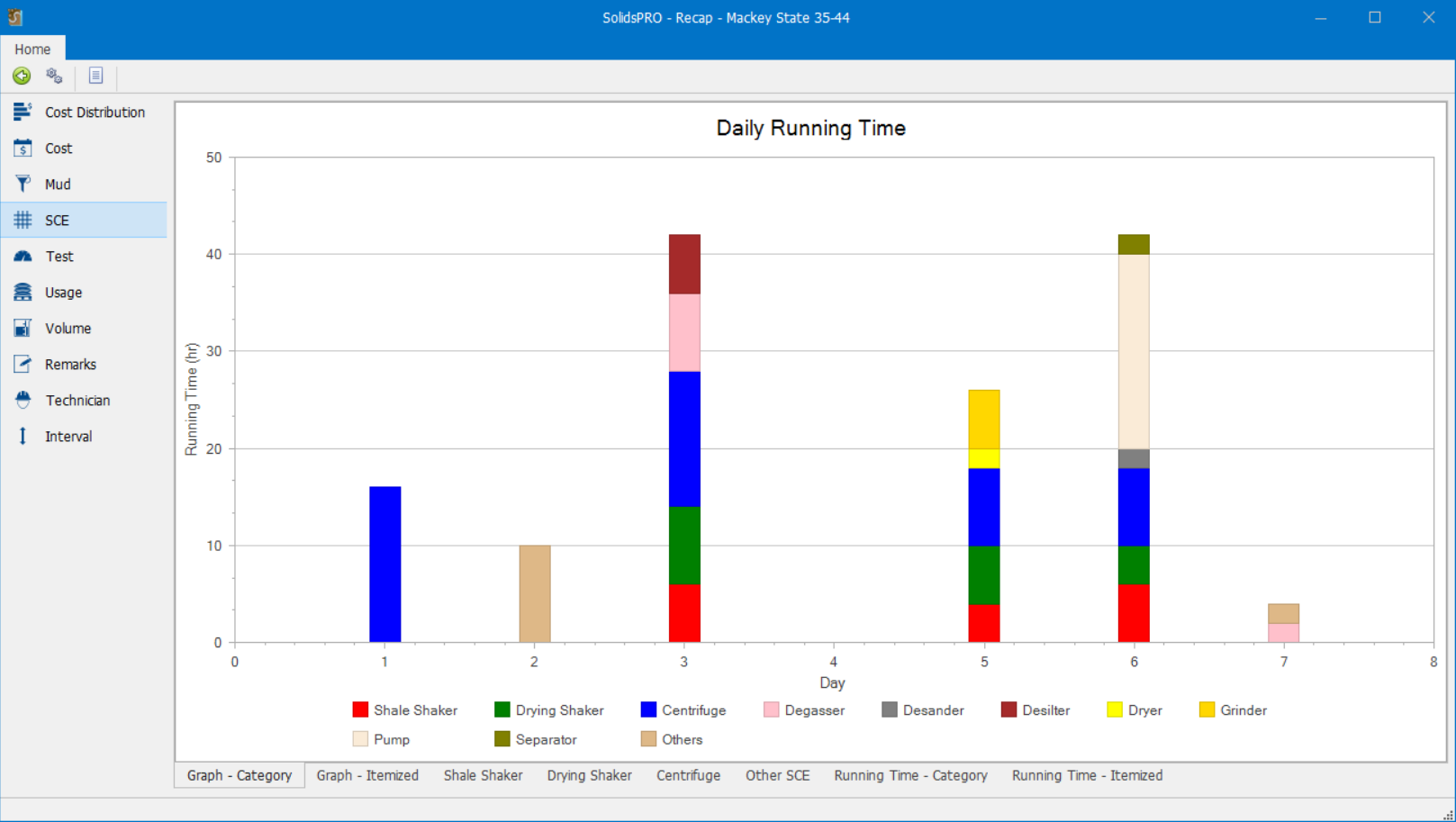1456x822 pixels.
Task: Switch to the Graph - Itemized tab
Action: (x=367, y=775)
